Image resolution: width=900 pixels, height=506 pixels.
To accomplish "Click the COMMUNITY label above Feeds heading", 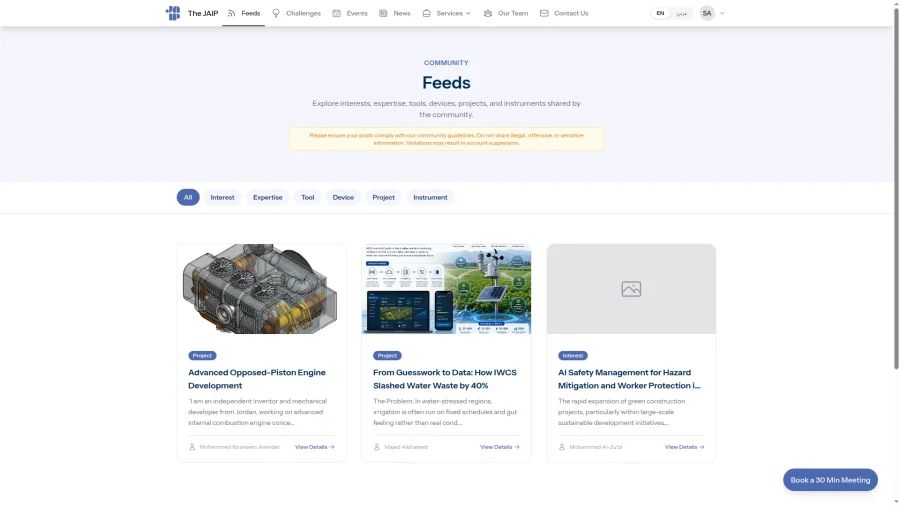I will point(446,63).
